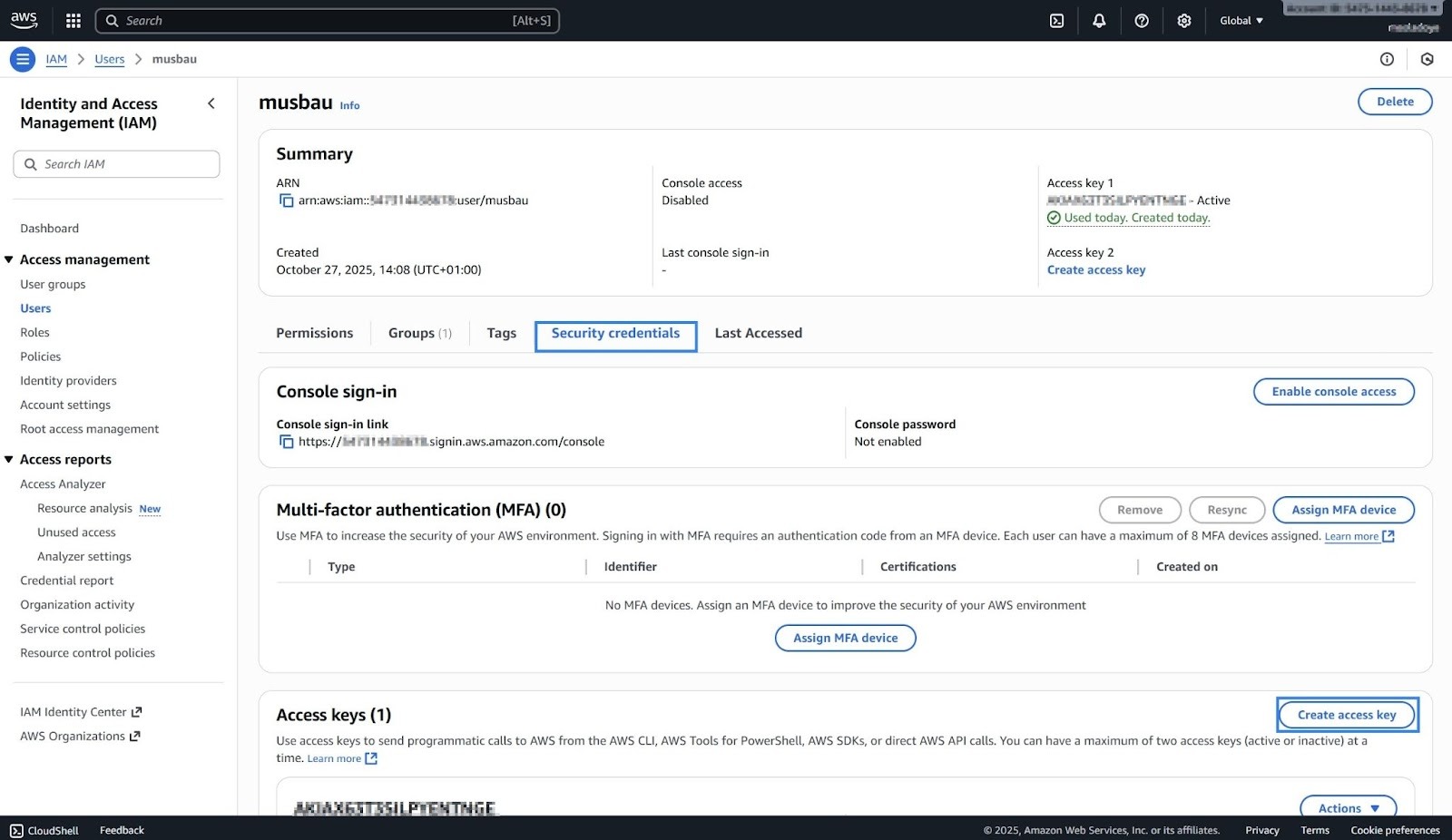1452x840 pixels.
Task: Click the Create access key button
Action: (1347, 714)
